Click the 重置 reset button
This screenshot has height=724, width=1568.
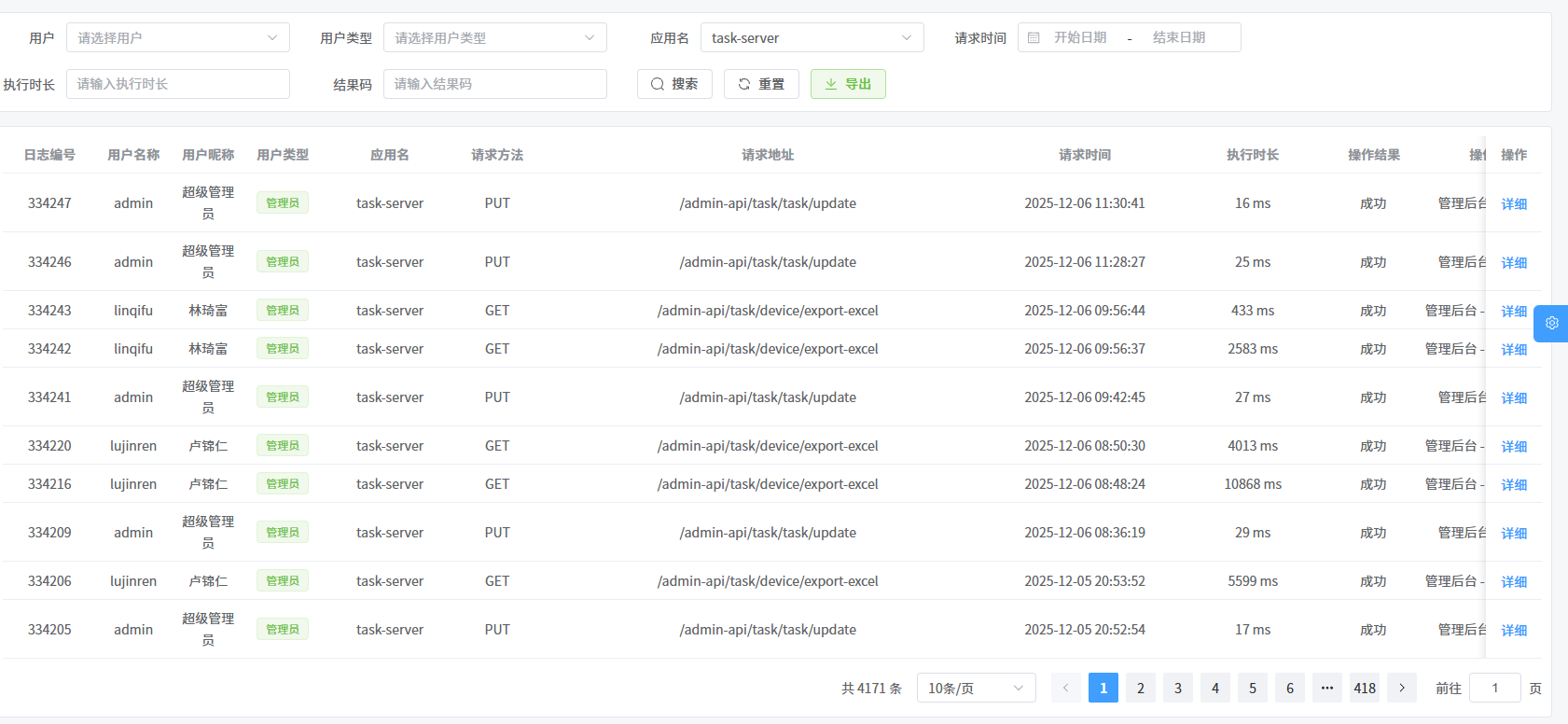point(760,84)
